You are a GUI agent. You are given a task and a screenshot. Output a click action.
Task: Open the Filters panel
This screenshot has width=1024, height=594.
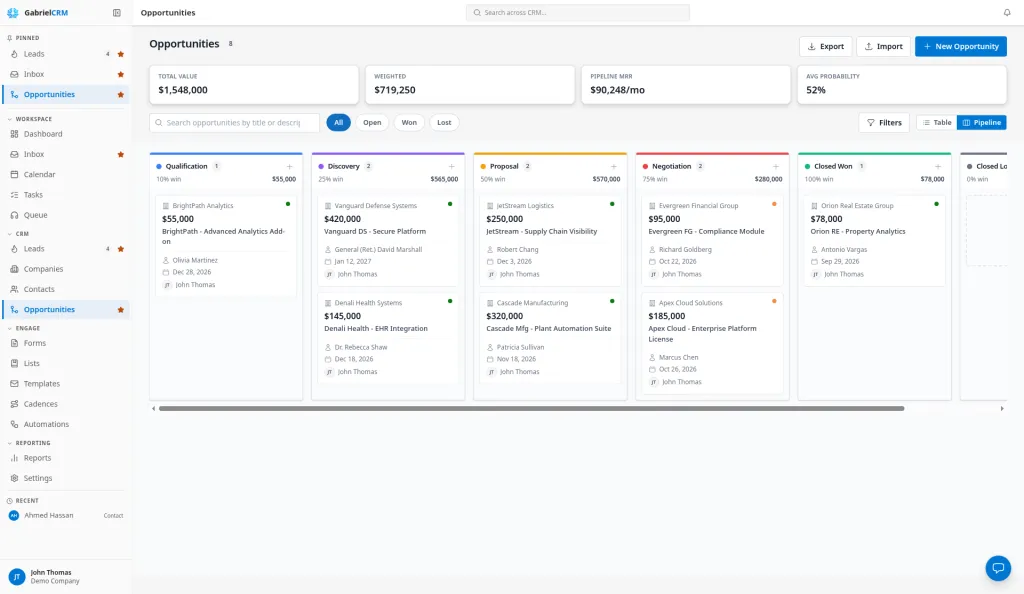tap(884, 123)
